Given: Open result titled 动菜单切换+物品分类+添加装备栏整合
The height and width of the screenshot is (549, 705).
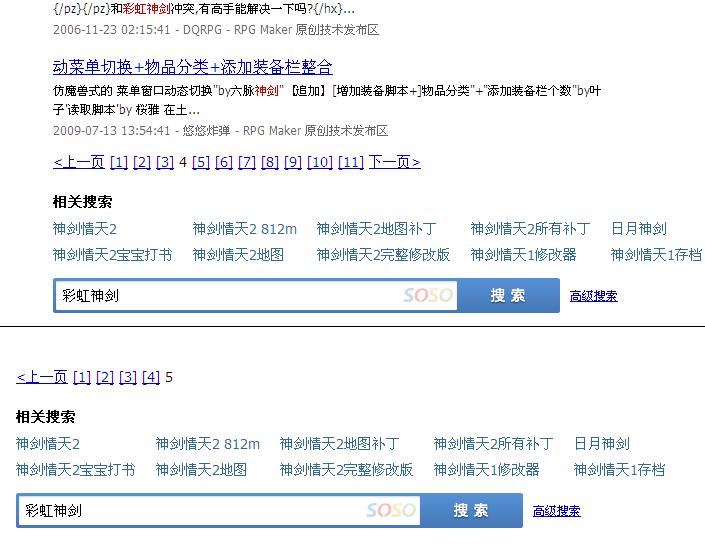Looking at the screenshot, I should pos(192,67).
